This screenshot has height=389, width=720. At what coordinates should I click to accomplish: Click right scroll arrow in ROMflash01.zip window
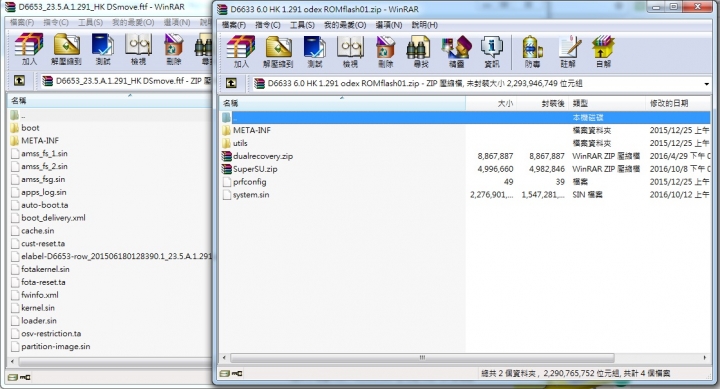point(705,357)
